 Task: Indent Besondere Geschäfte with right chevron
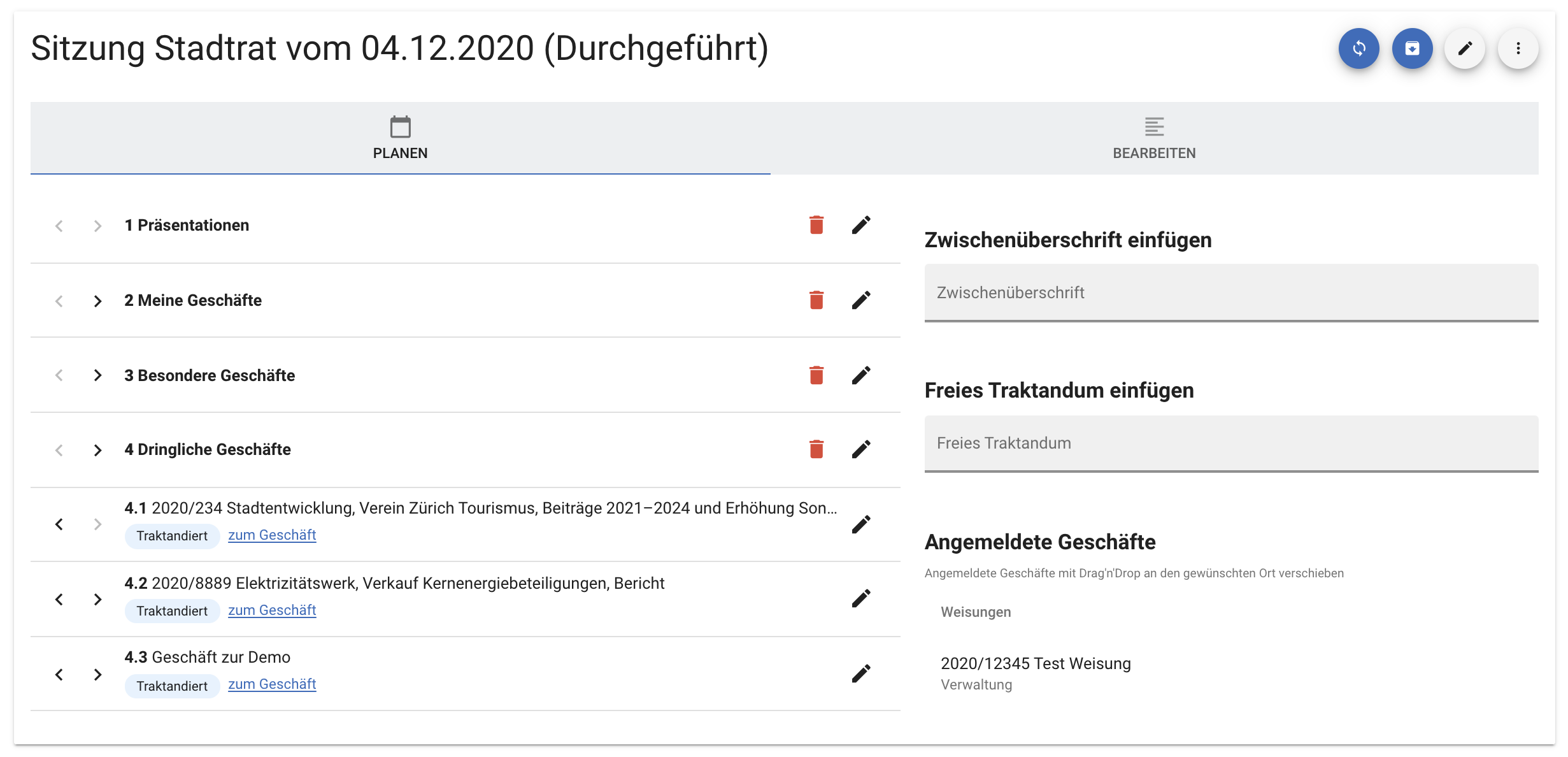coord(97,375)
